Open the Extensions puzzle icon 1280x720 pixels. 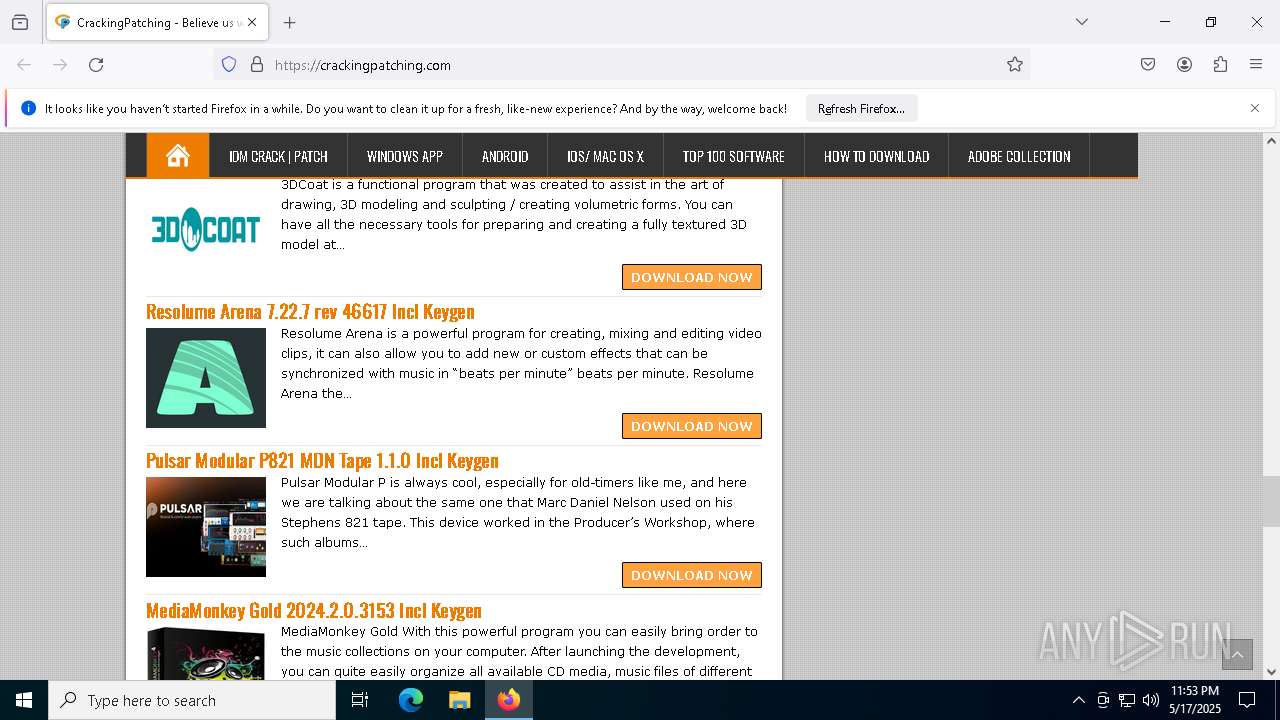click(1220, 64)
